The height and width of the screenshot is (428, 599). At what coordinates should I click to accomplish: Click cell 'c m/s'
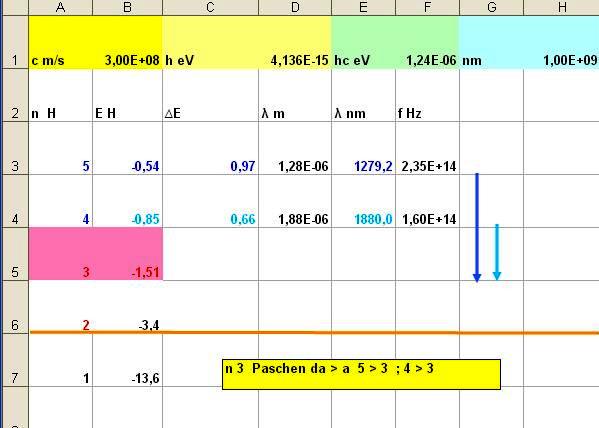tap(60, 42)
